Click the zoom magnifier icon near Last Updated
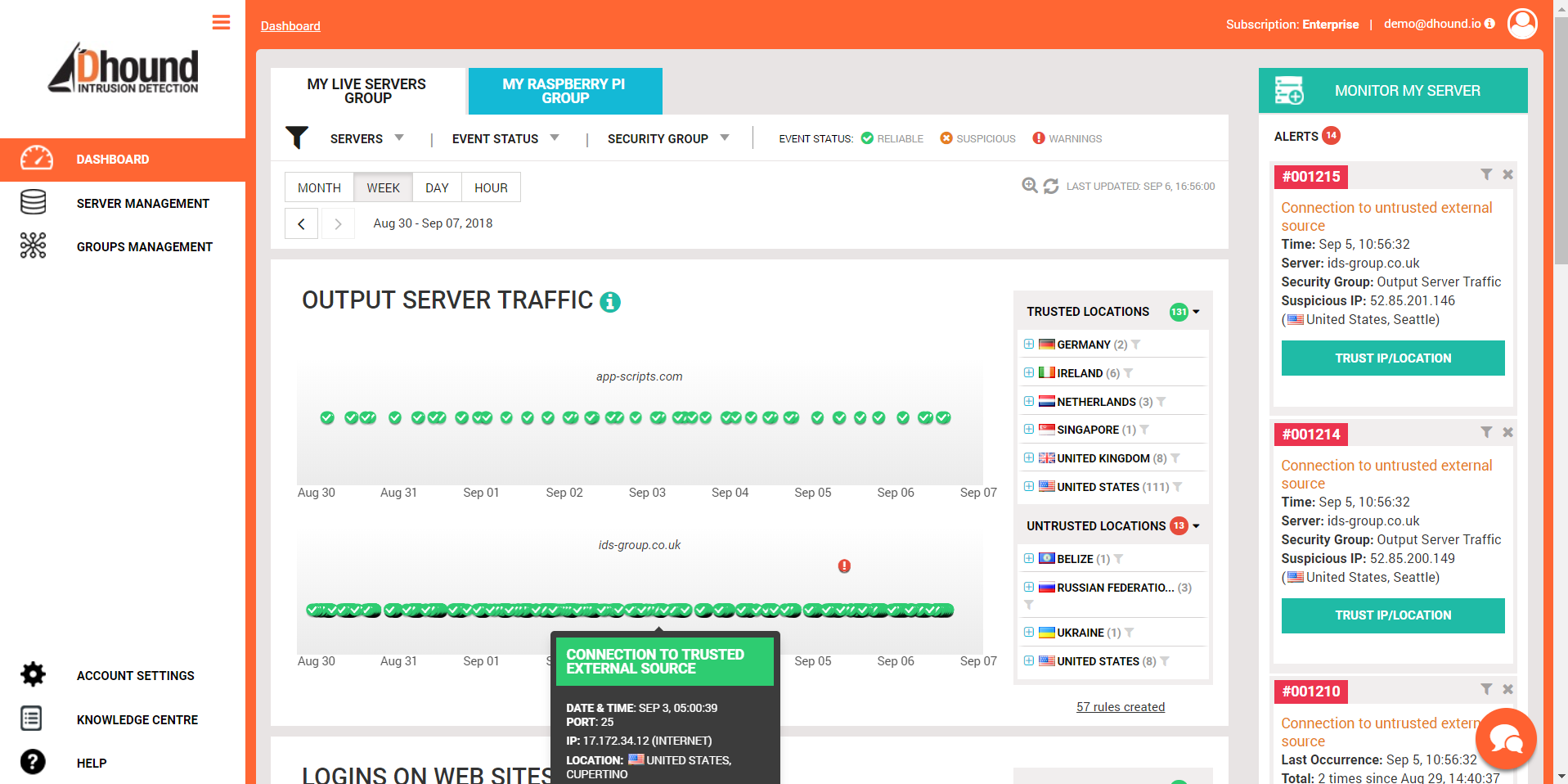The width and height of the screenshot is (1568, 784). 1029,186
